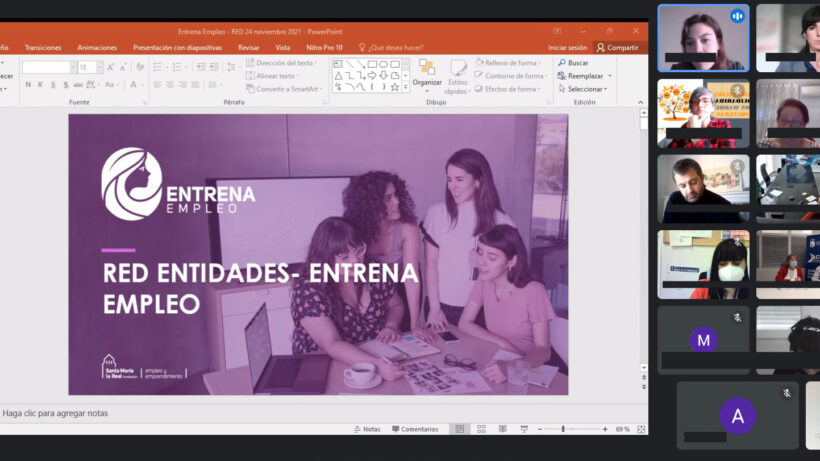The width and height of the screenshot is (820, 461).
Task: Click Reemplazar button
Action: coord(580,76)
